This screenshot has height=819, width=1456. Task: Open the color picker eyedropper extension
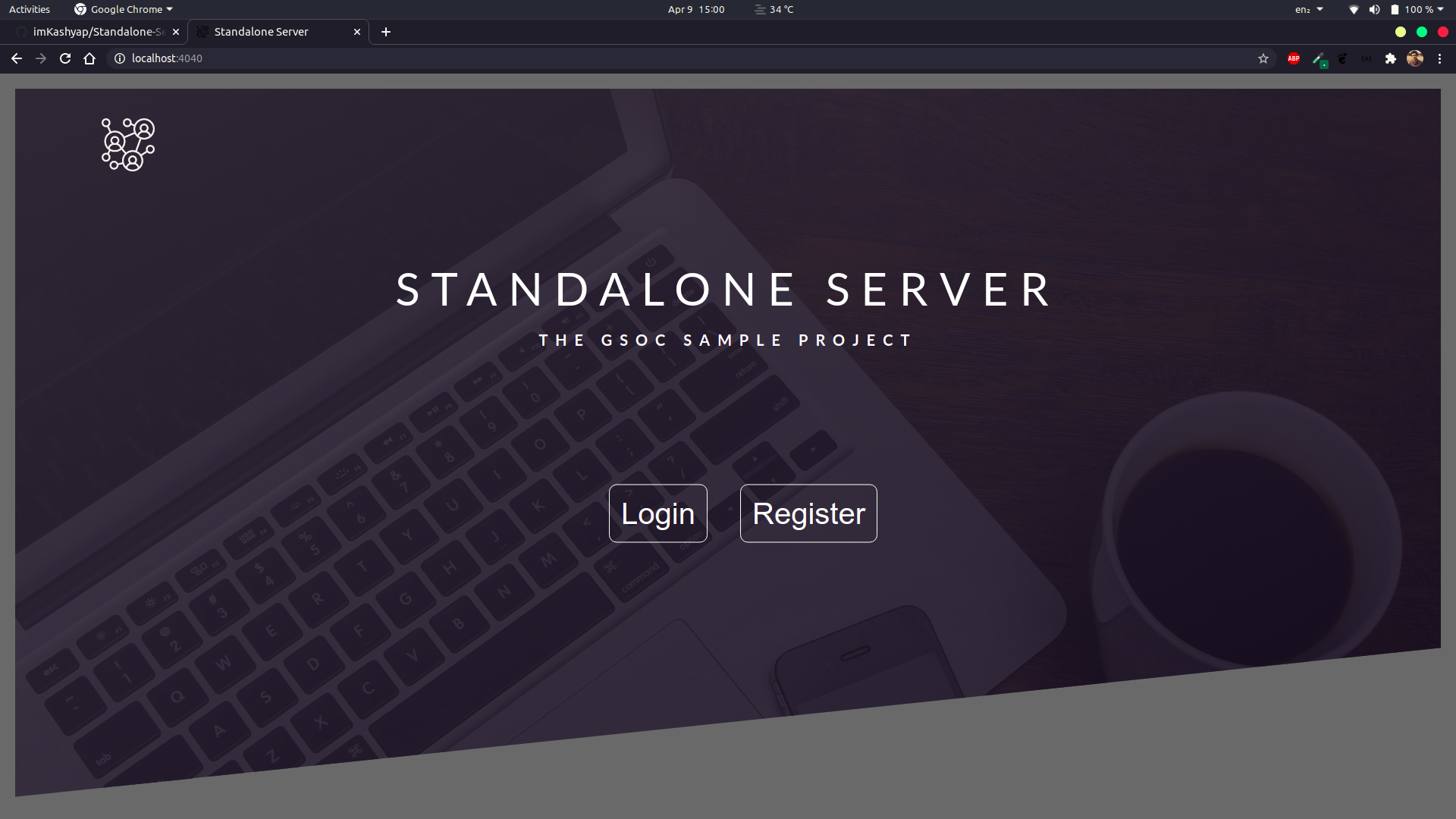click(1319, 58)
